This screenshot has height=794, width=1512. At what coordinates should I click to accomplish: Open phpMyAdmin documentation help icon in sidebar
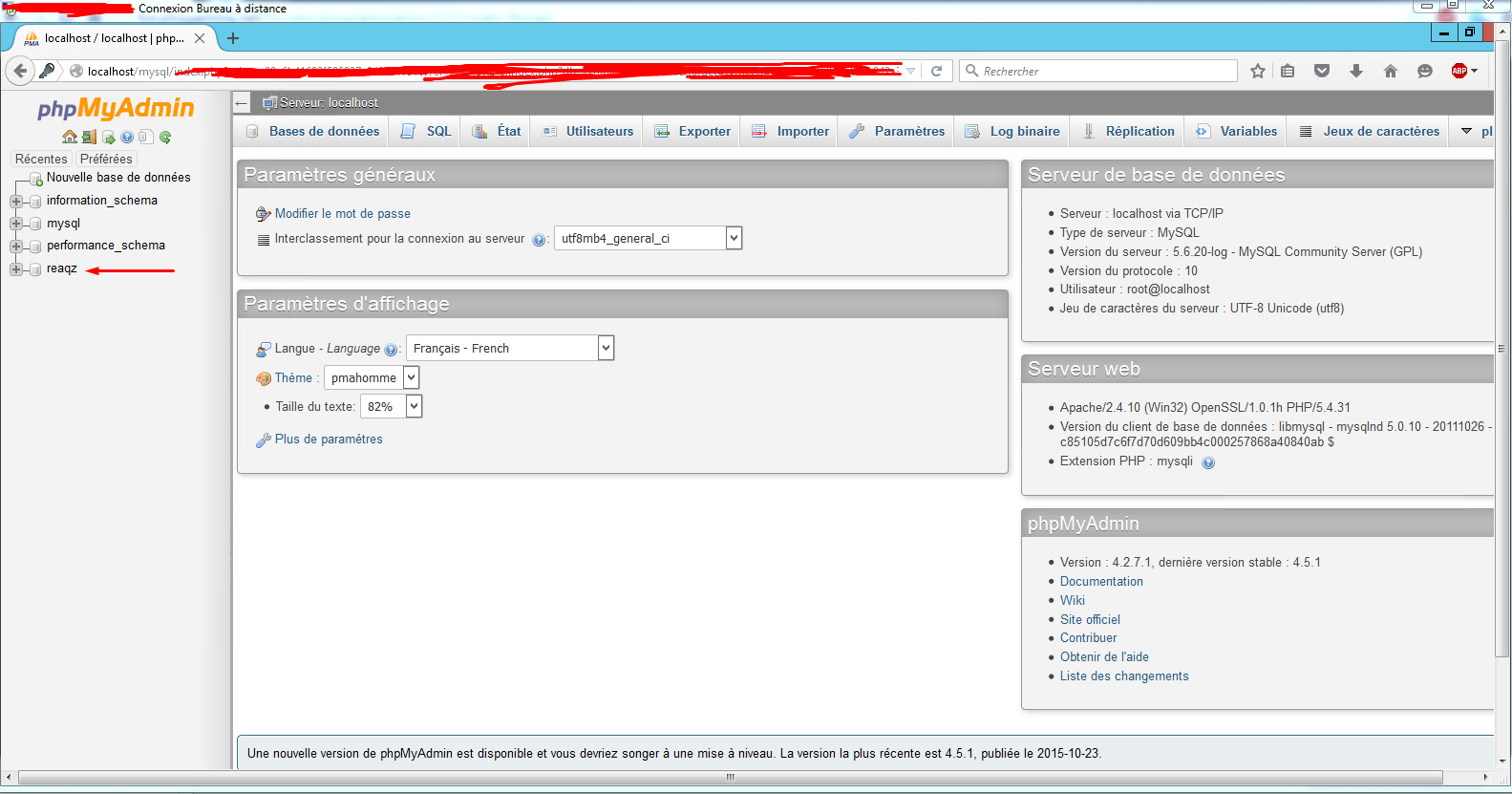(x=127, y=137)
